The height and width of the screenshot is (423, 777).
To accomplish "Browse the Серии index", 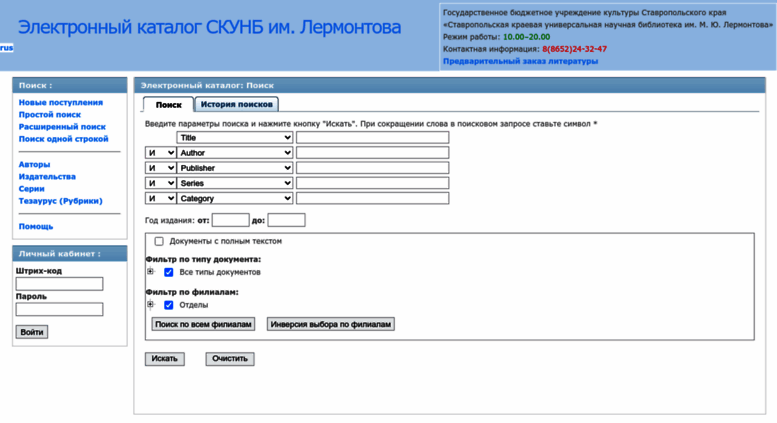I will point(32,189).
